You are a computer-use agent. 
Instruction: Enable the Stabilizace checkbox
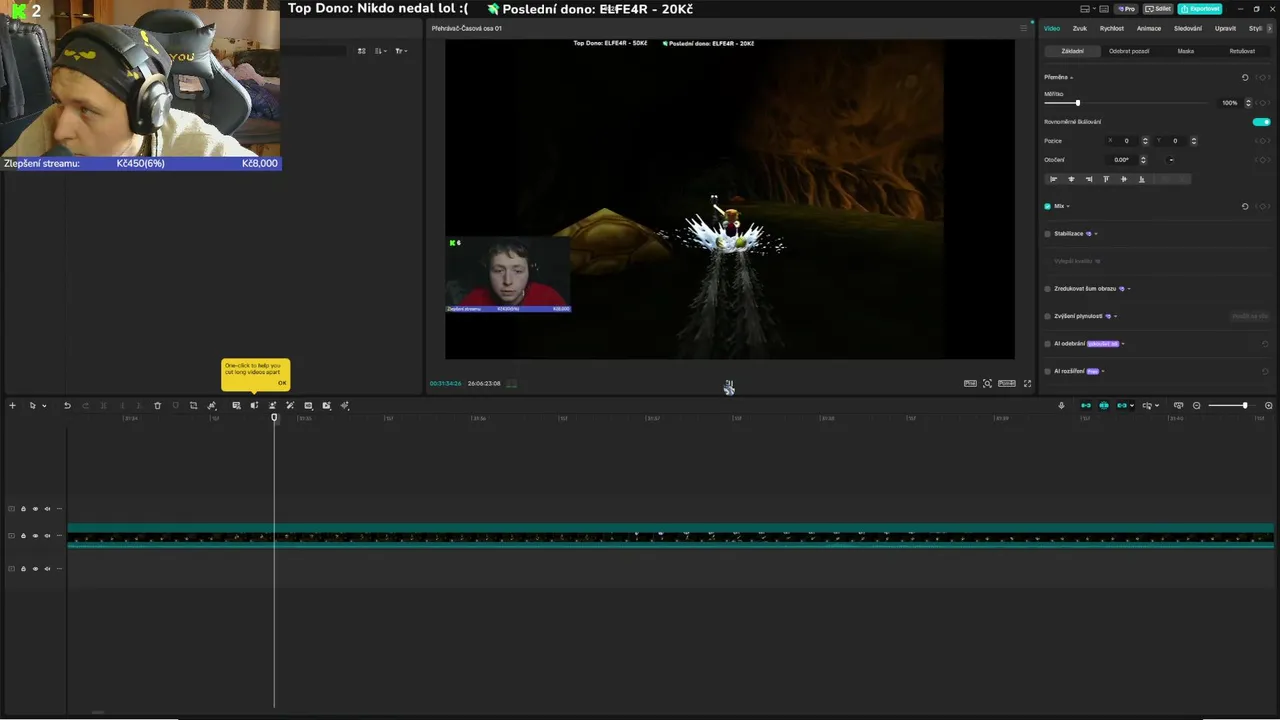[1047, 234]
